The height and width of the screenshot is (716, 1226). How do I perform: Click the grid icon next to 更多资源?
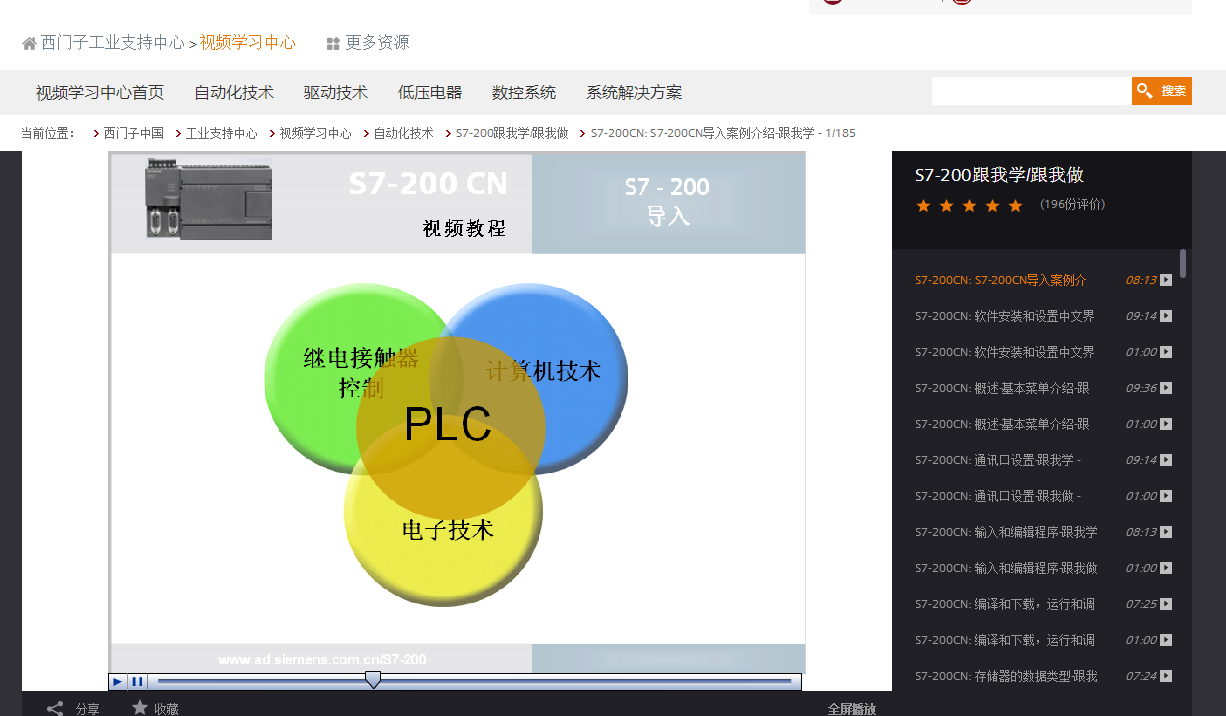pyautogui.click(x=333, y=43)
